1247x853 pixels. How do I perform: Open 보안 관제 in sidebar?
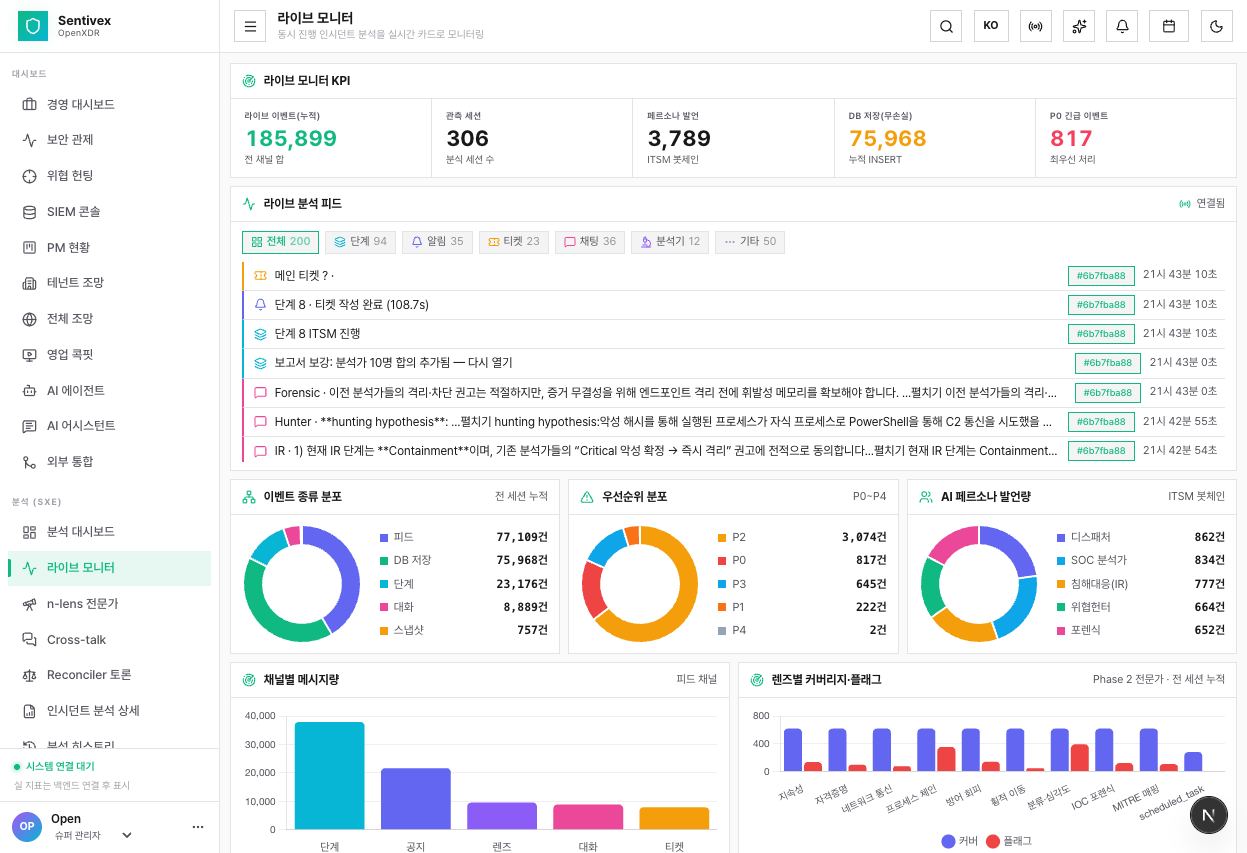tap(109, 140)
